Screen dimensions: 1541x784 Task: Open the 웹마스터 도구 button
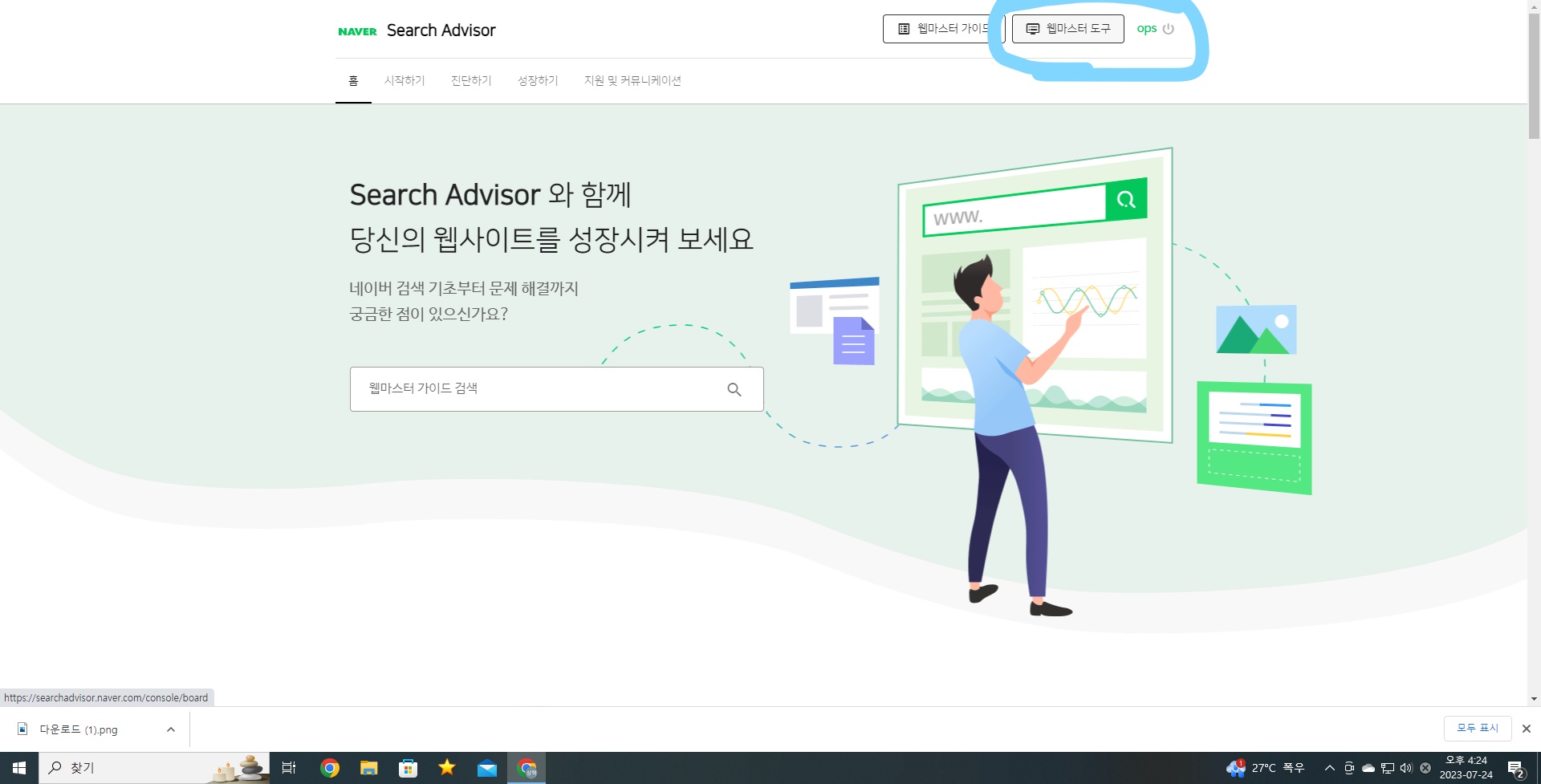[x=1068, y=29]
